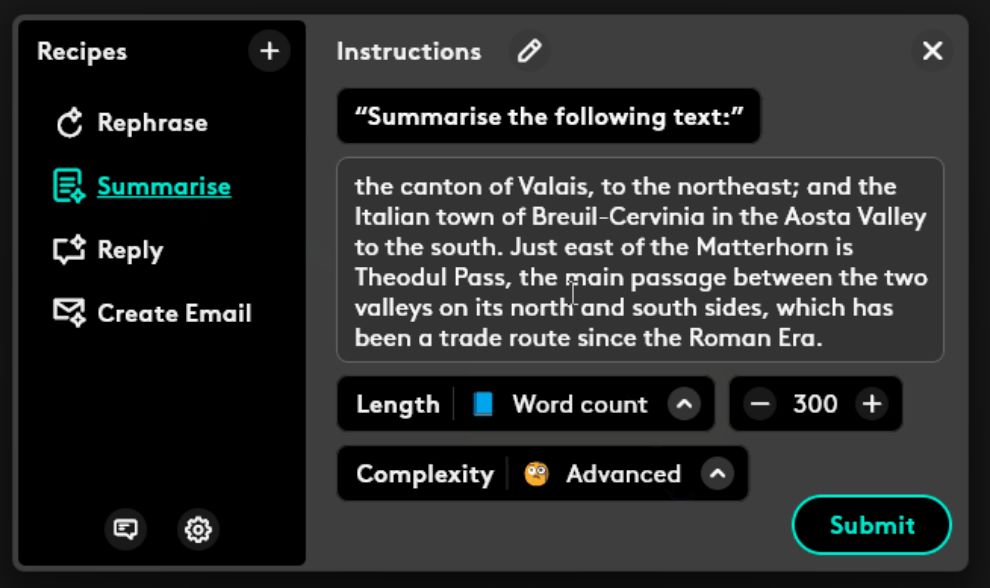Click the Rephrase circular arrow icon
The height and width of the screenshot is (588, 990).
point(69,123)
